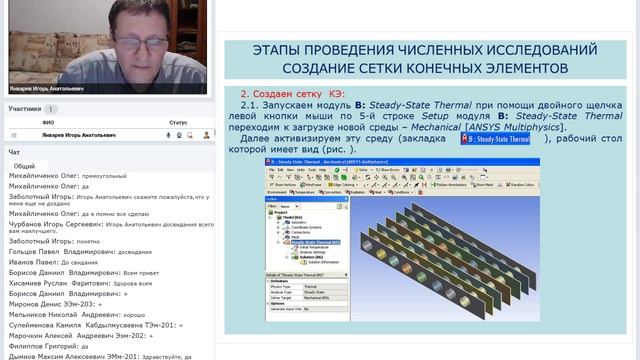This screenshot has height=360, width=640.
Task: Click the screen-share status icon for Январев
Action: click(x=190, y=135)
